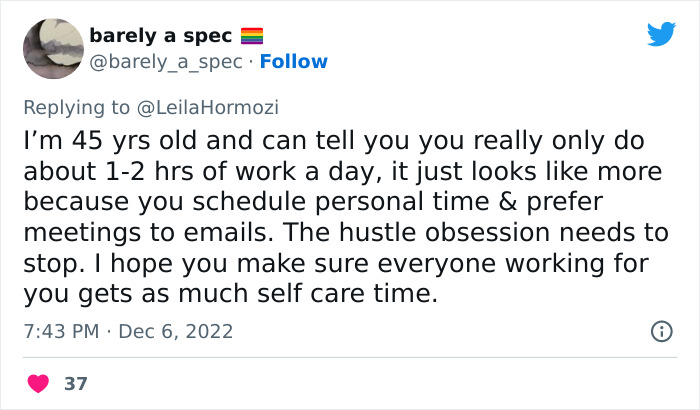Click the closing line about self care time
The height and width of the screenshot is (410, 700).
pyautogui.click(x=230, y=293)
